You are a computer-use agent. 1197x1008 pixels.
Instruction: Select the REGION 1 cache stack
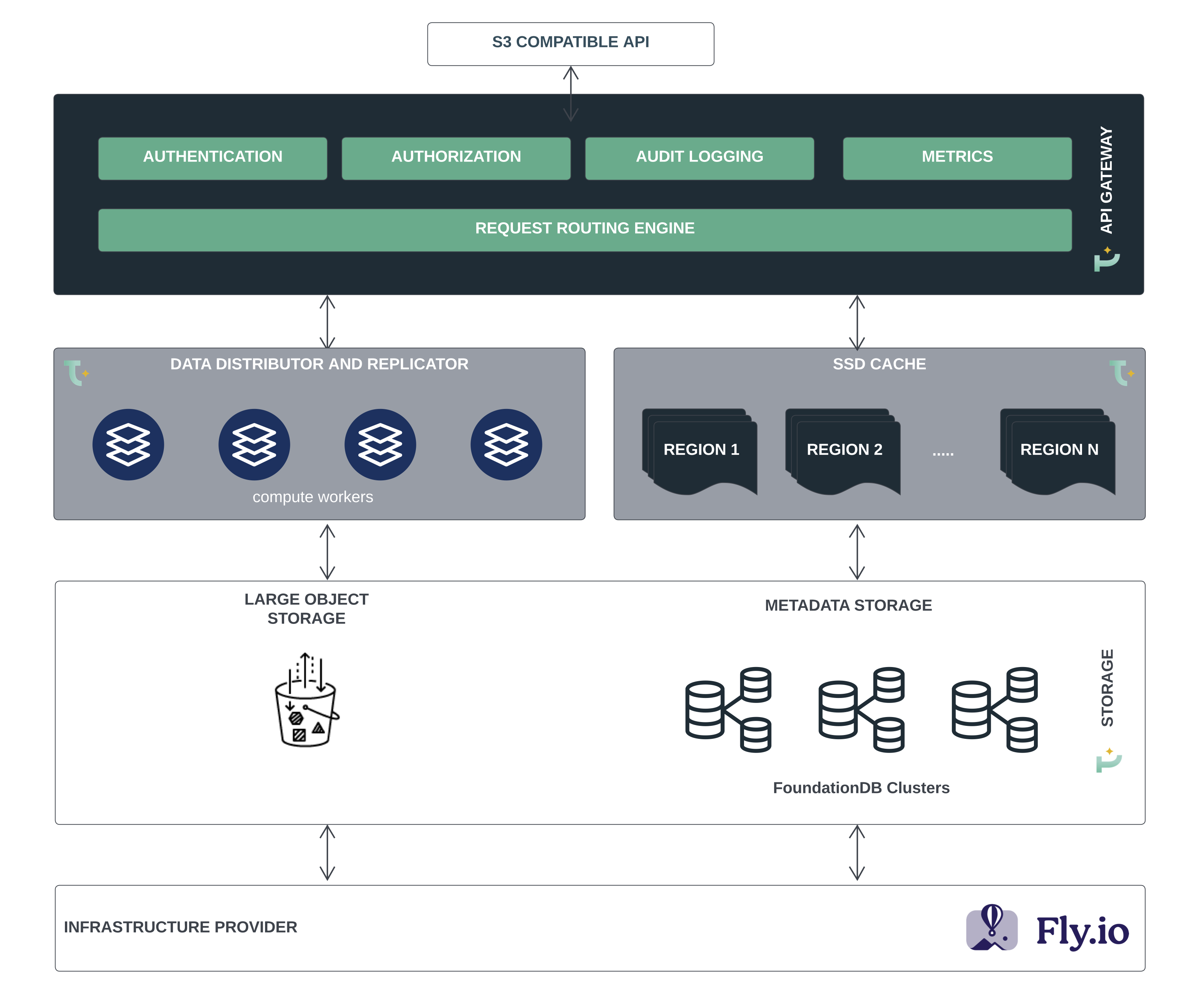pos(699,451)
